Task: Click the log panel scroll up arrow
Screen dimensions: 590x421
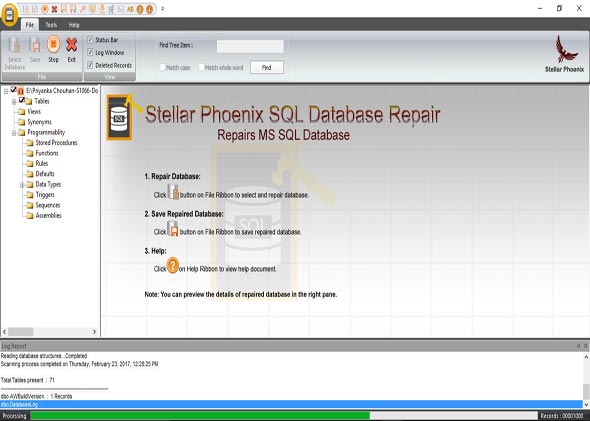Action: coord(586,357)
